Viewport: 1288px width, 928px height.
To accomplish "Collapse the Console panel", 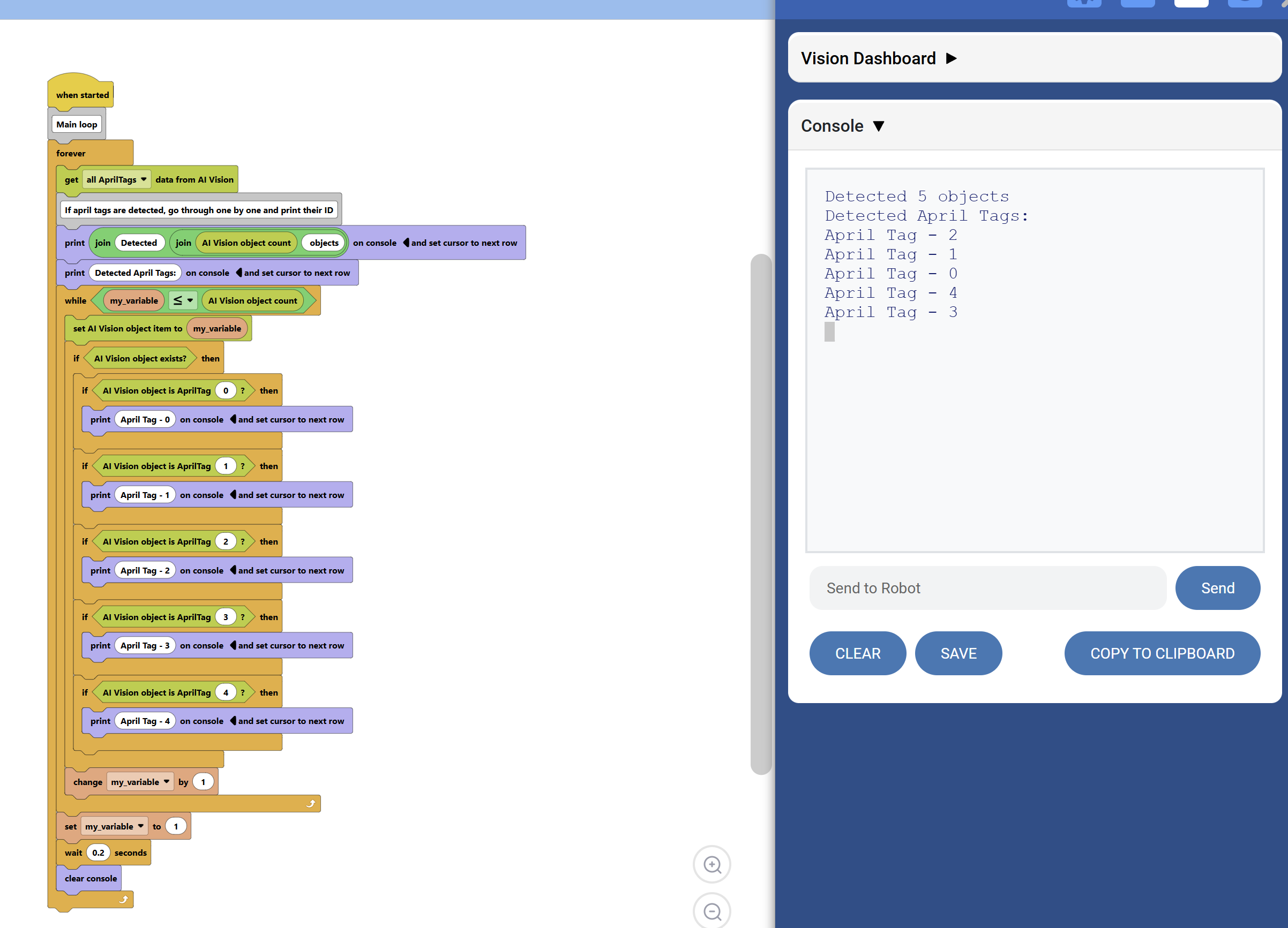I will point(878,126).
